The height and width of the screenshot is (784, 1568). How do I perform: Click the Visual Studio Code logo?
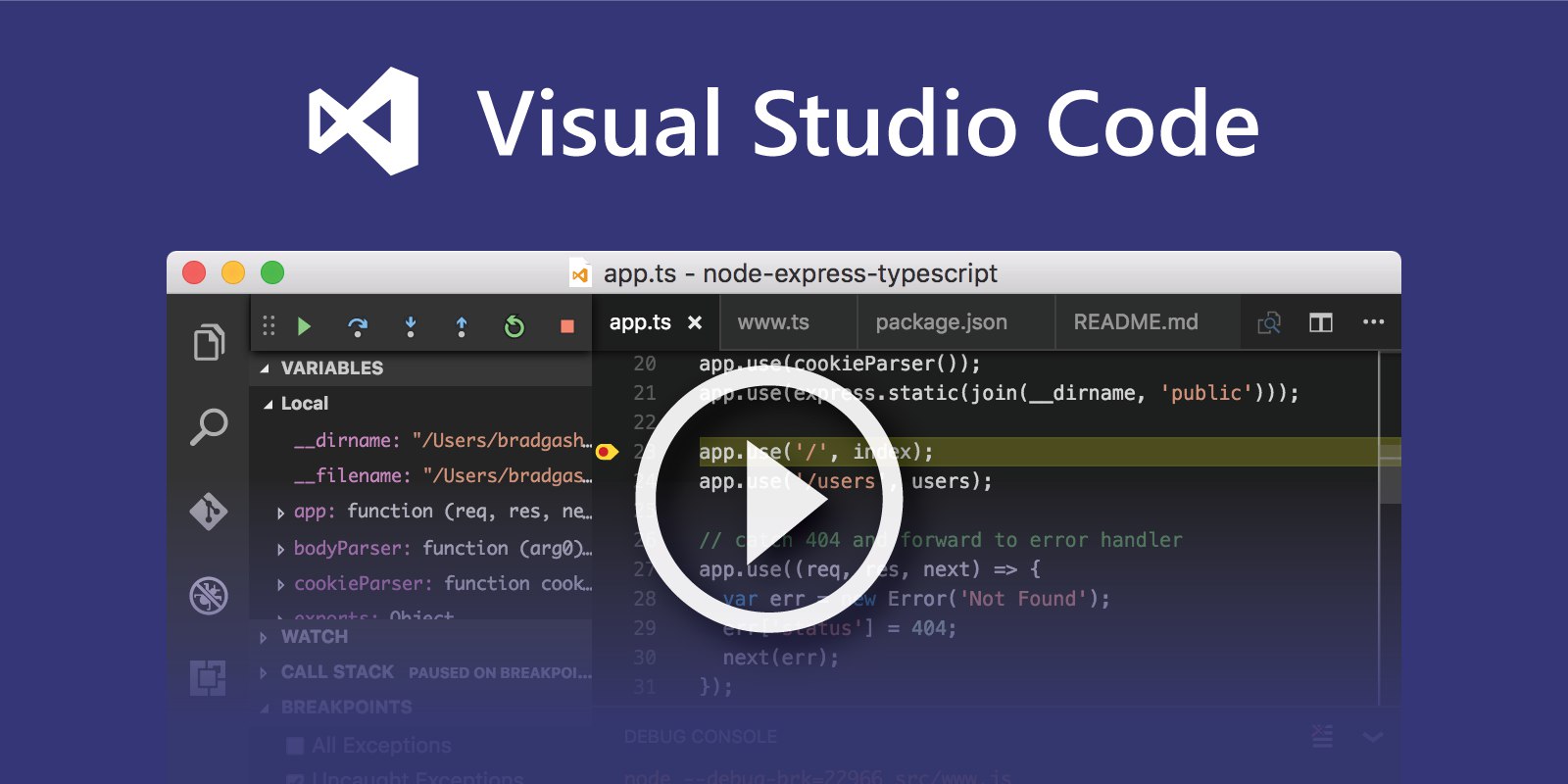click(x=365, y=122)
